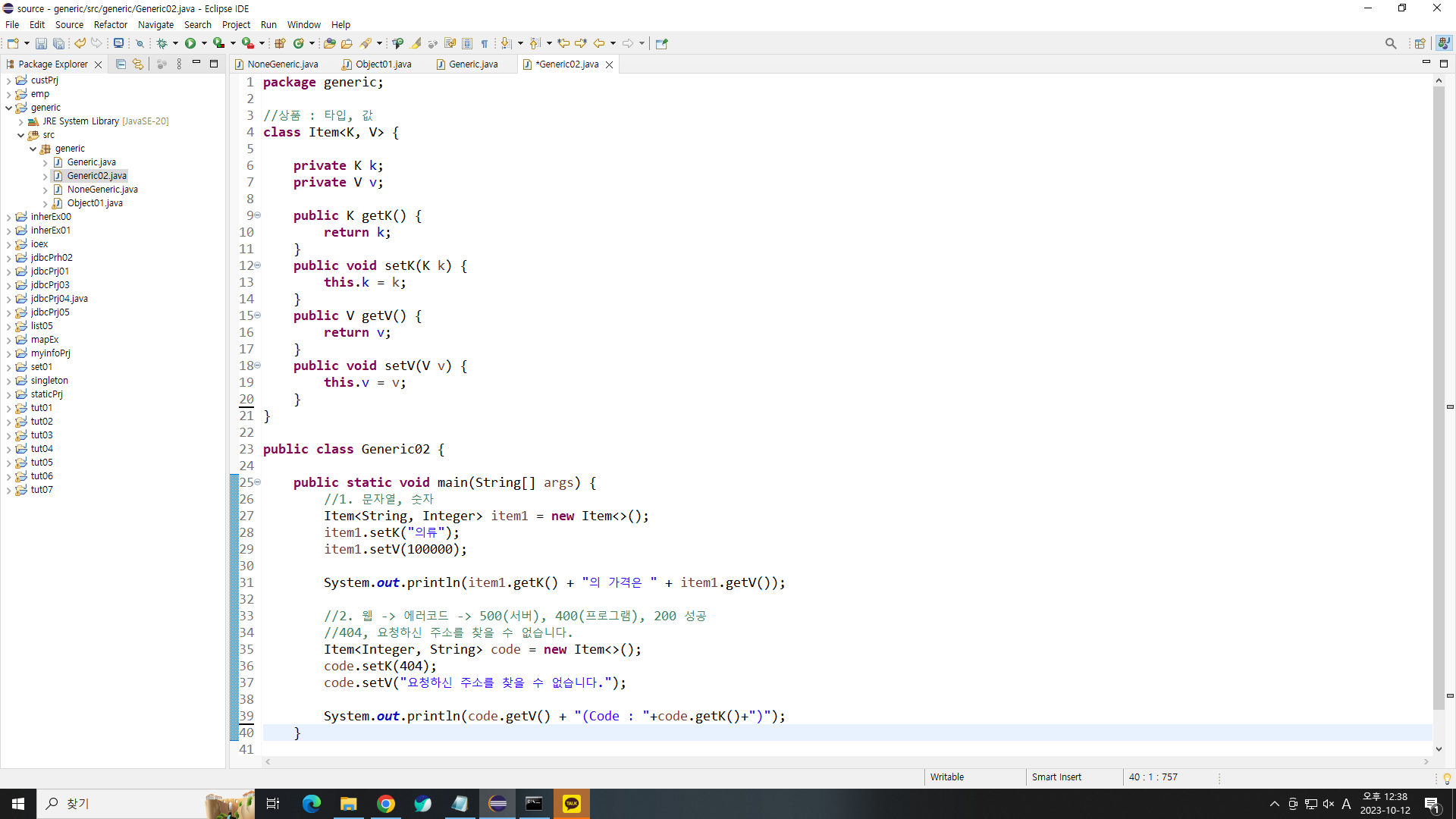Select Object01.java in Package Explorer

click(95, 203)
